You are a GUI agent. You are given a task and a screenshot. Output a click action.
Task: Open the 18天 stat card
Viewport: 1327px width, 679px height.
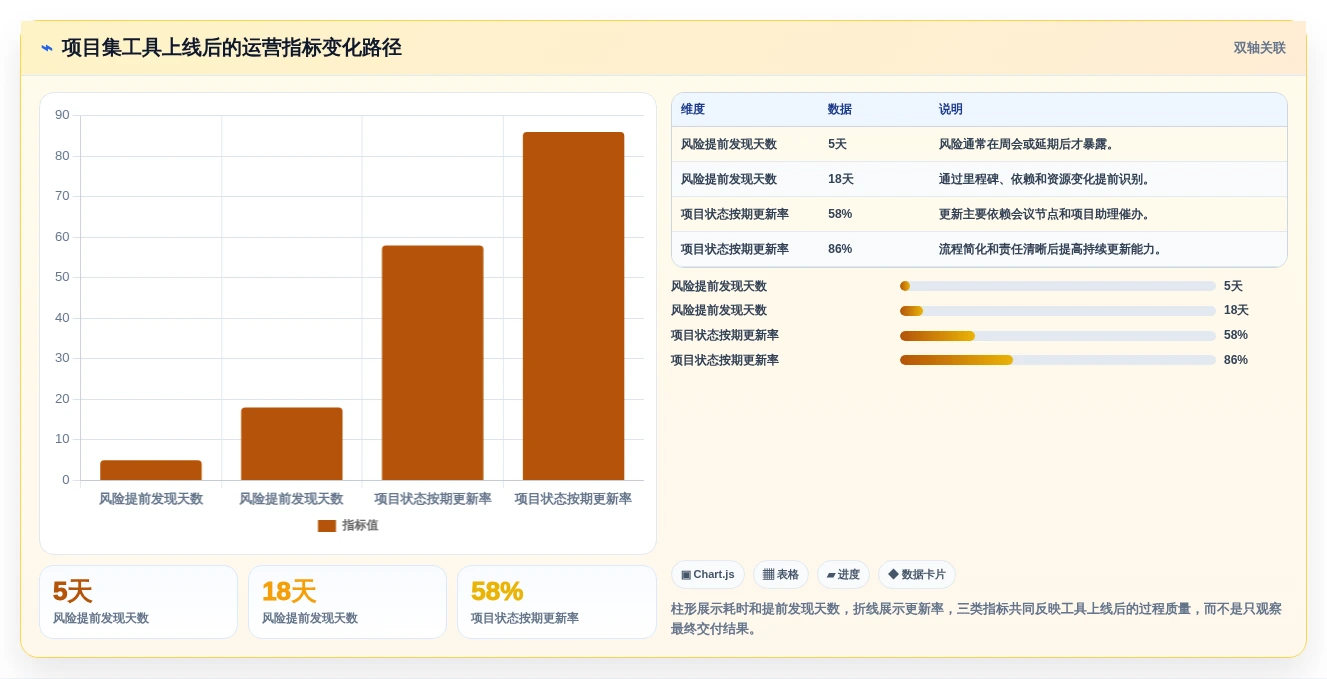(x=347, y=602)
